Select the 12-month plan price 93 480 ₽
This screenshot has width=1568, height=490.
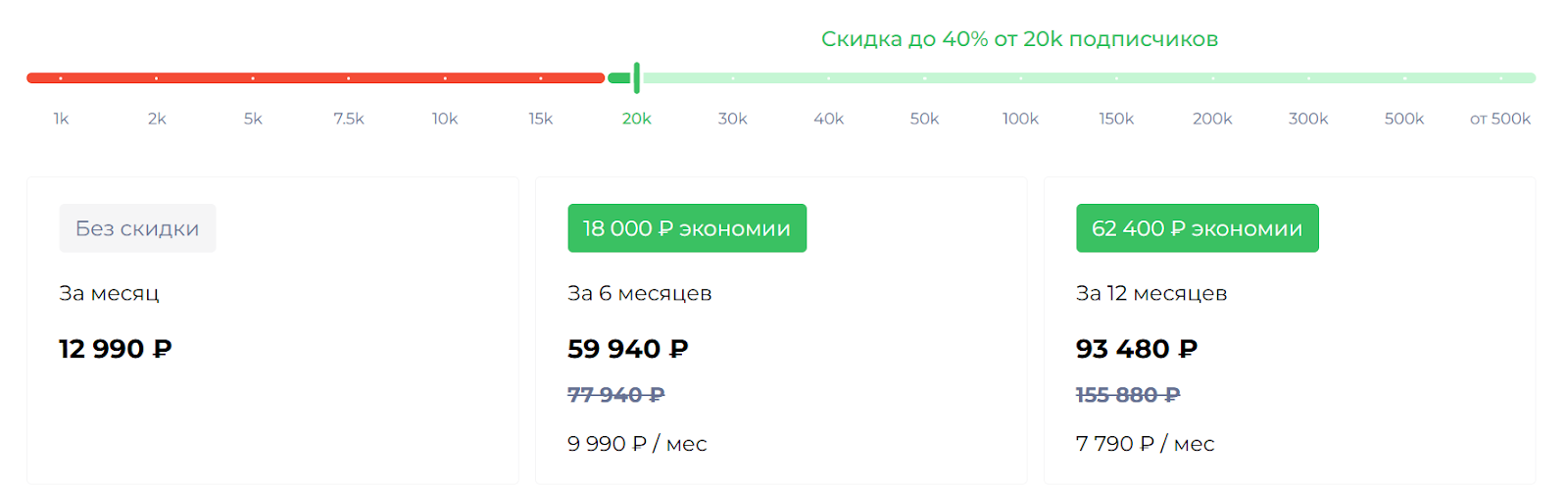(1137, 349)
